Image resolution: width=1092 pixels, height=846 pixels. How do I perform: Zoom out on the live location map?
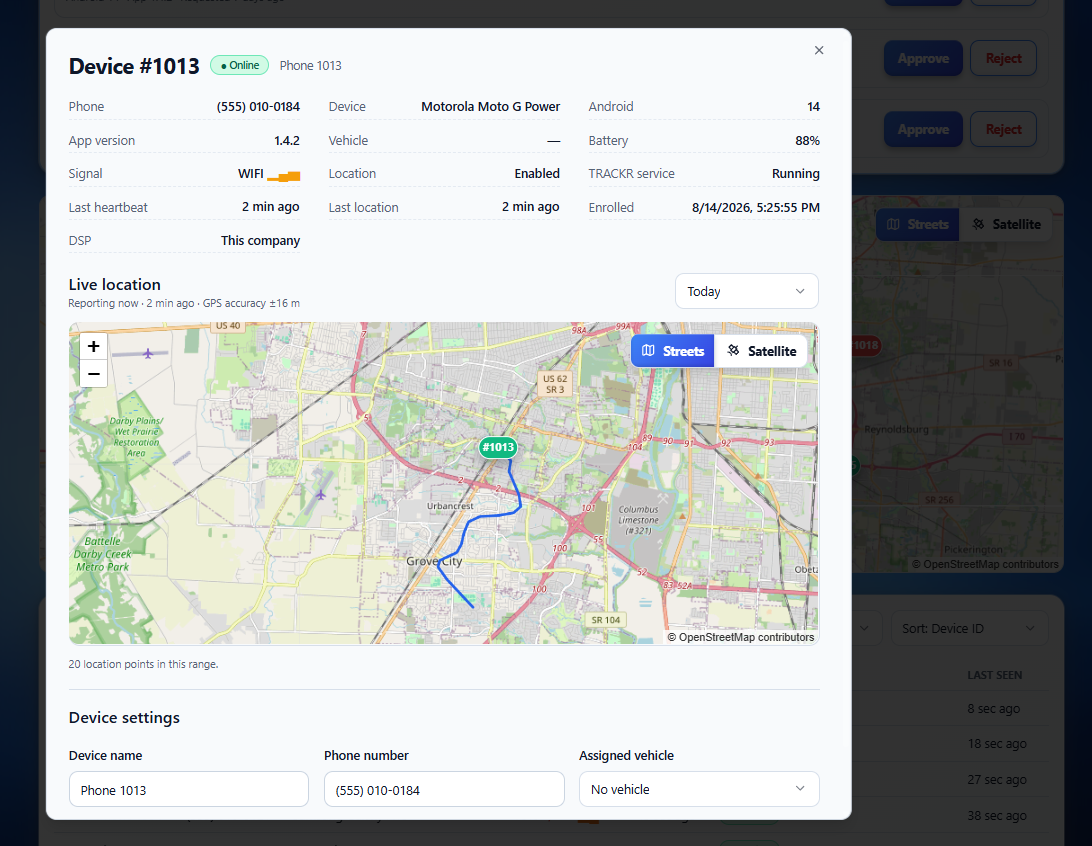pyautogui.click(x=93, y=374)
